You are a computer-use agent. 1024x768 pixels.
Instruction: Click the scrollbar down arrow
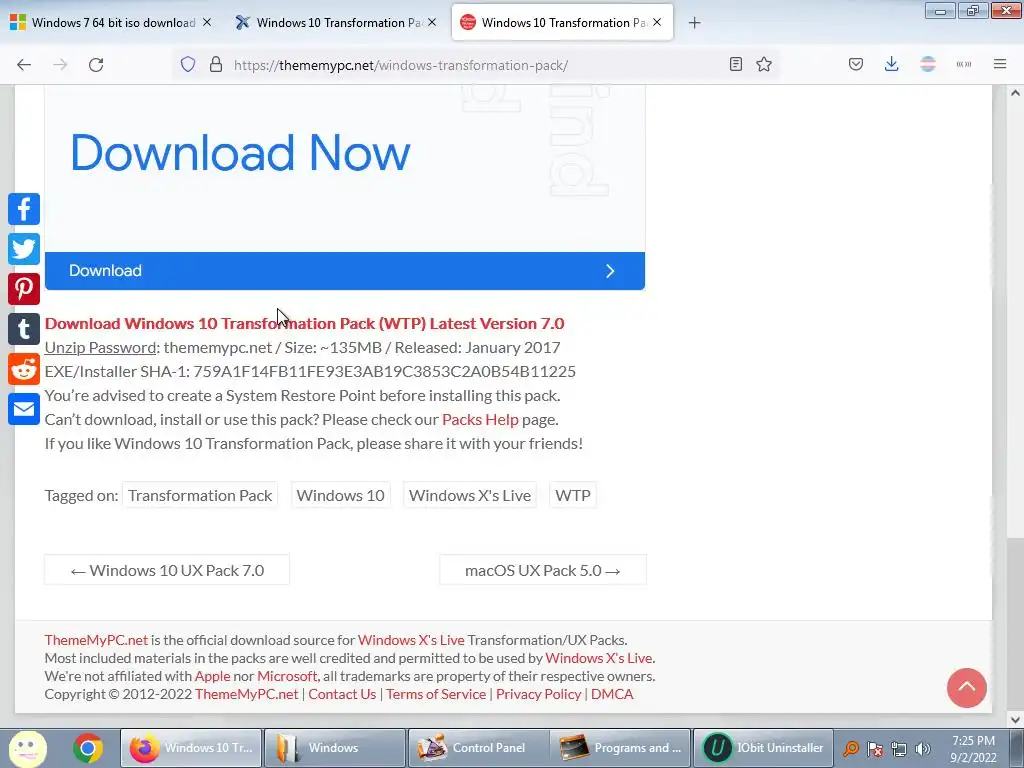click(x=1015, y=720)
